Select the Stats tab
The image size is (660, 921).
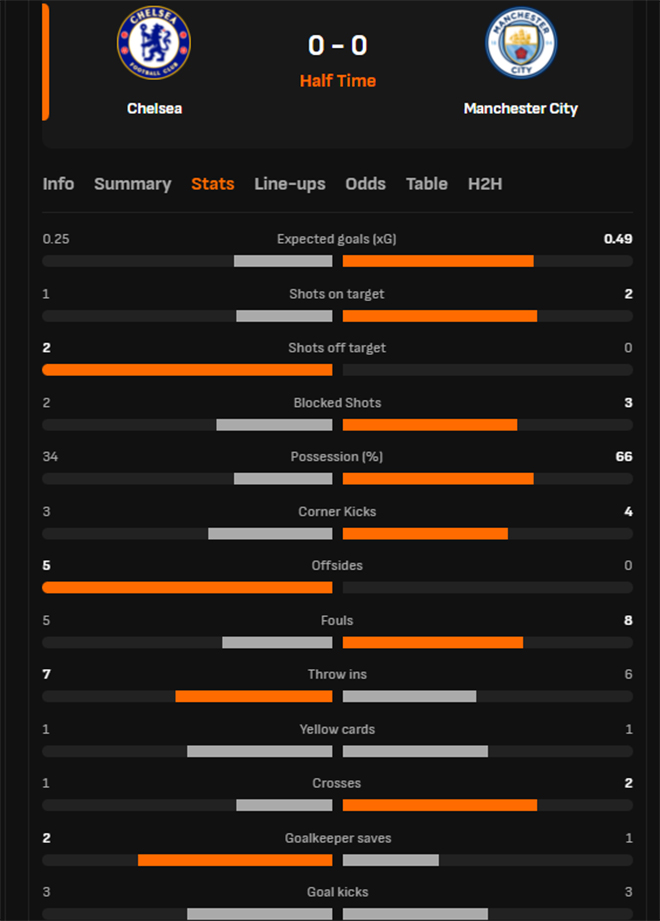pyautogui.click(x=213, y=184)
